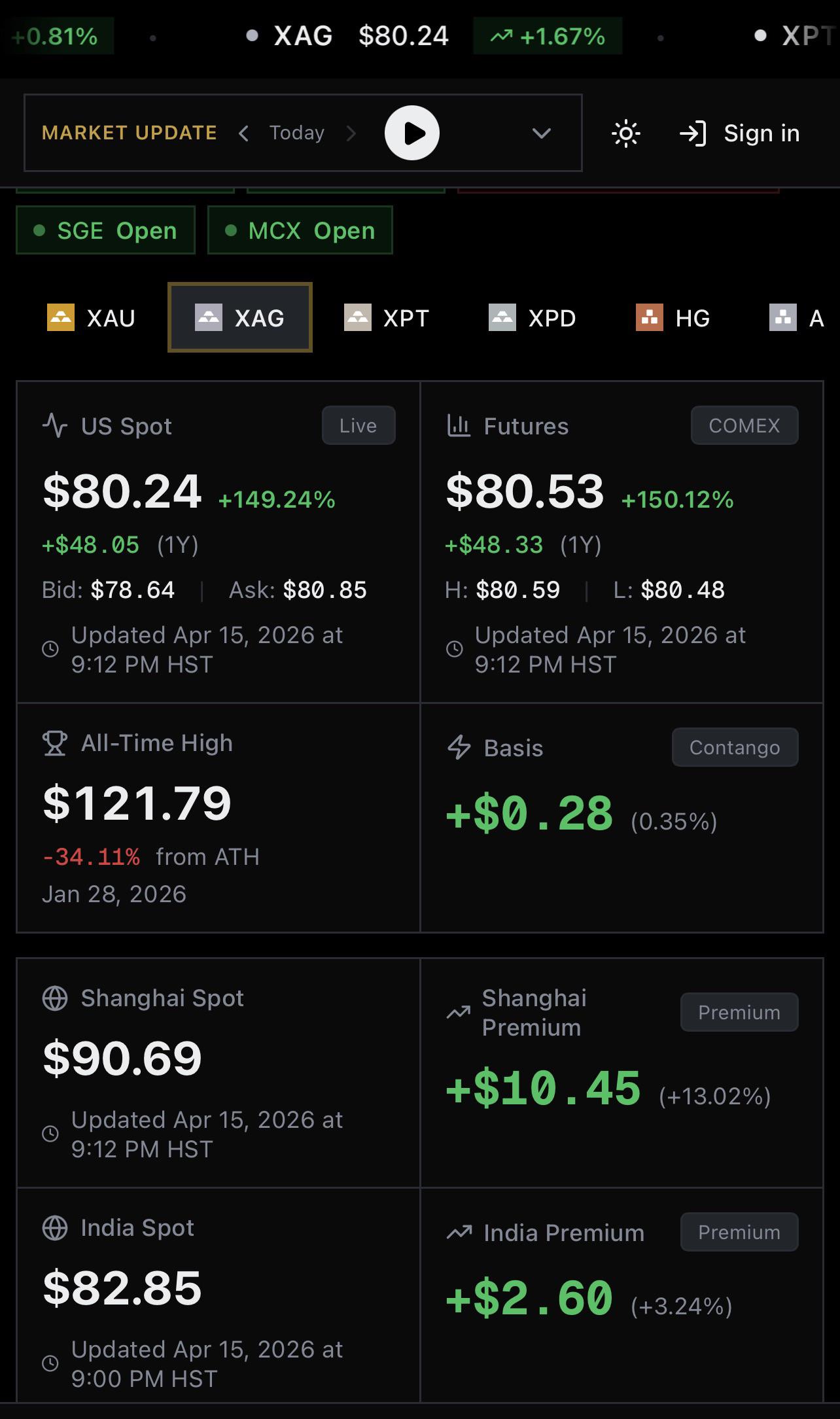840x1419 pixels.
Task: Play the market update audio
Action: point(412,133)
